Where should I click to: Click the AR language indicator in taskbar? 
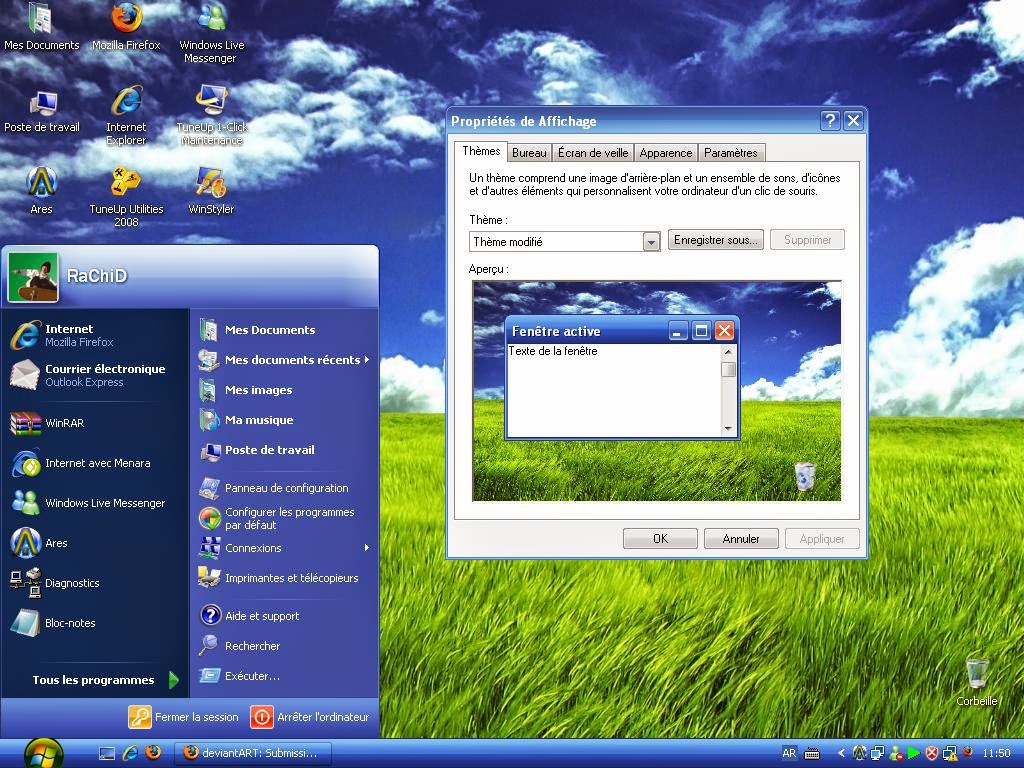click(789, 753)
